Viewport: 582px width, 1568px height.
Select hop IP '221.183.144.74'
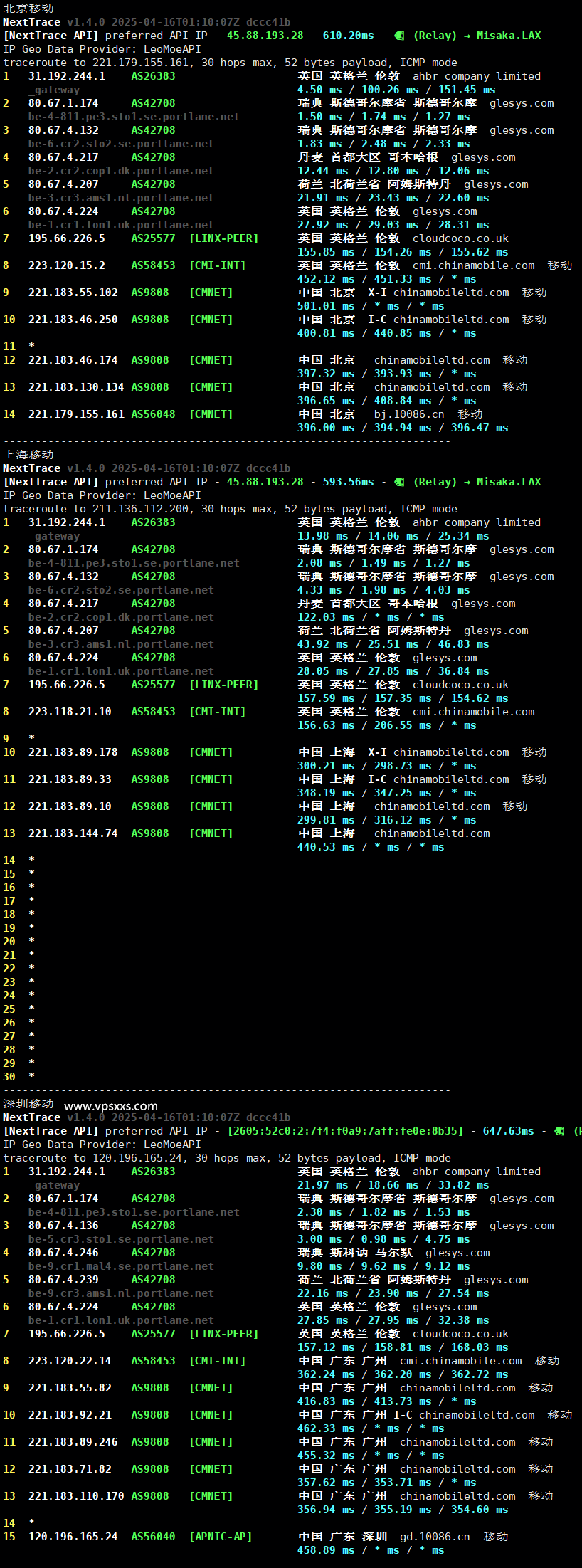pos(73,833)
